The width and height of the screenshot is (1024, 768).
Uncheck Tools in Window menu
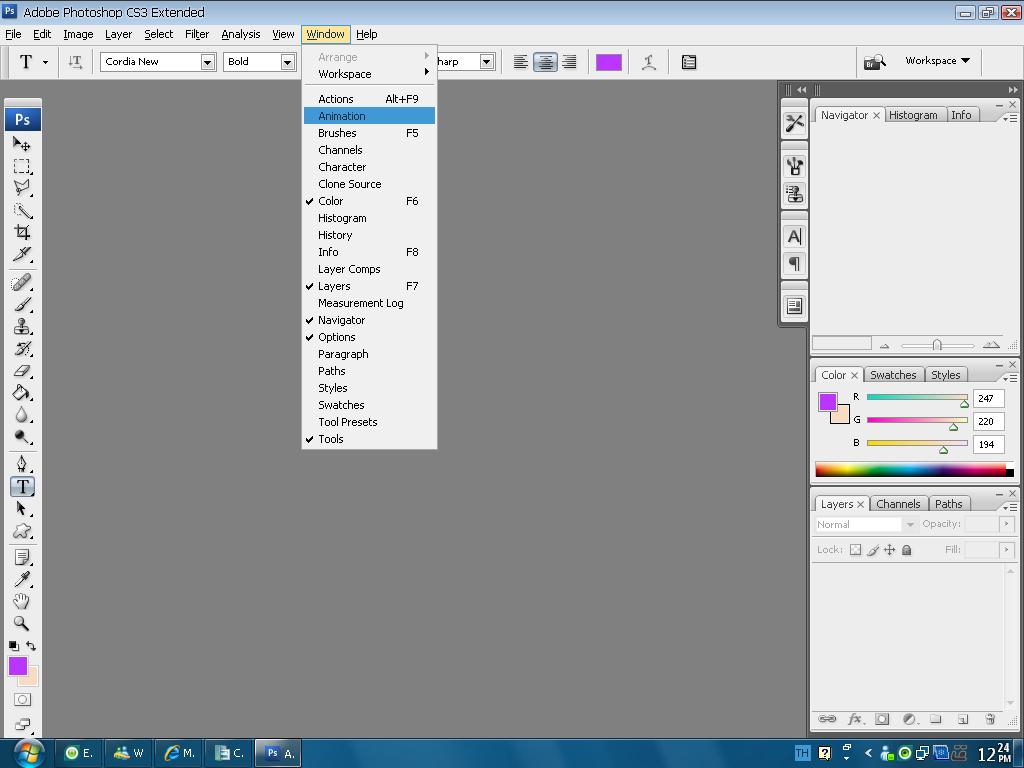coord(369,439)
